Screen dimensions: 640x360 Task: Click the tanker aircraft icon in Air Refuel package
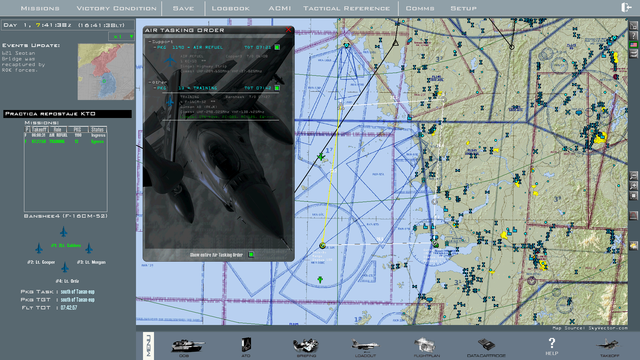click(x=170, y=61)
